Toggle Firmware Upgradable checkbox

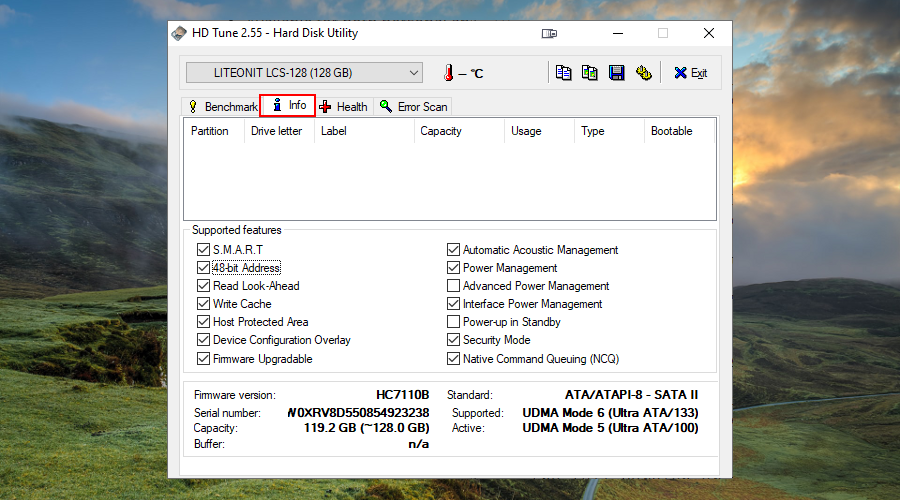tap(203, 359)
